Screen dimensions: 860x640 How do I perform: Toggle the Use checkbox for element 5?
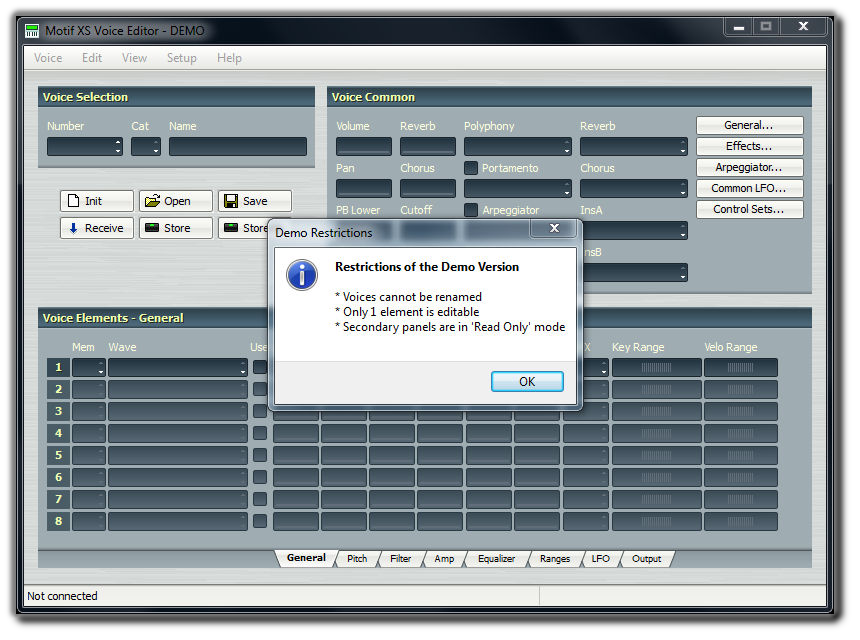click(260, 455)
